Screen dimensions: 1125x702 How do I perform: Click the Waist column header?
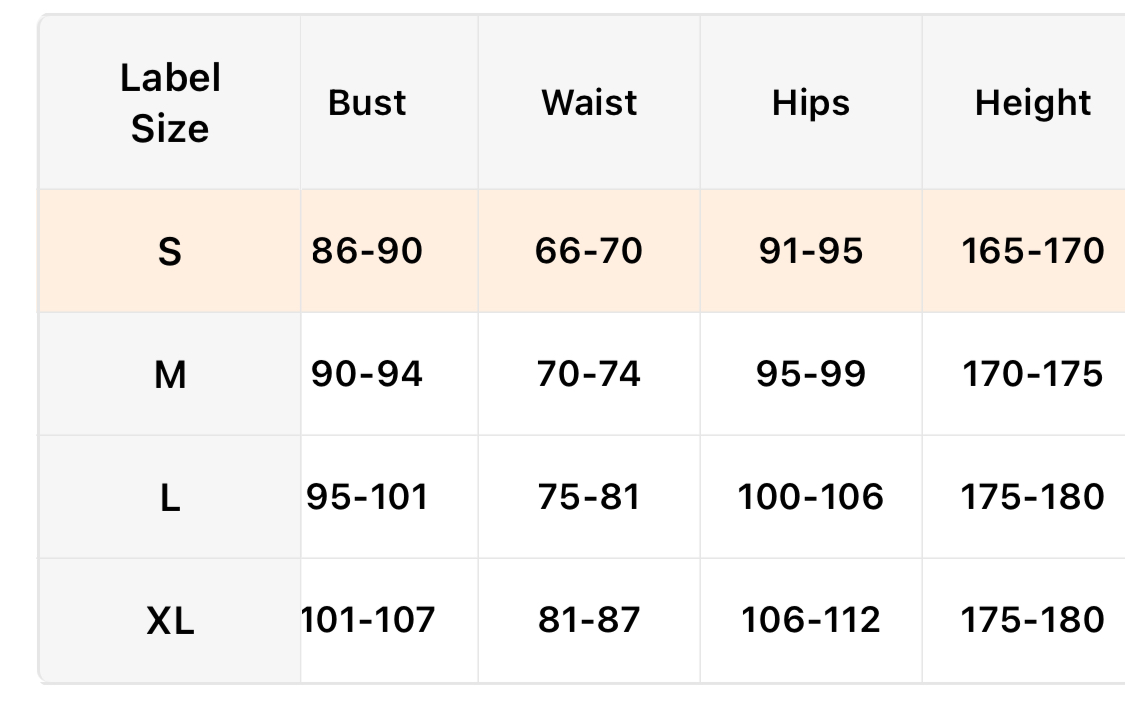pos(589,103)
